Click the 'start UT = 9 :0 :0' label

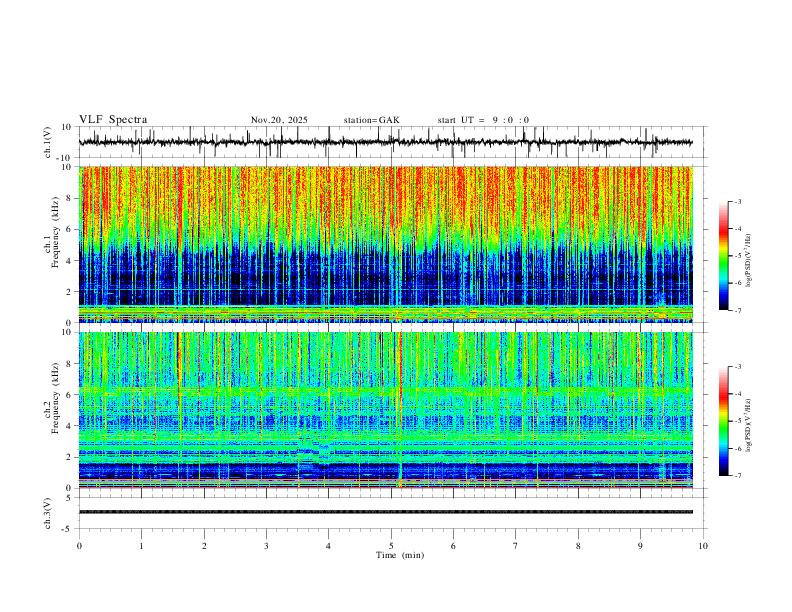coord(483,120)
